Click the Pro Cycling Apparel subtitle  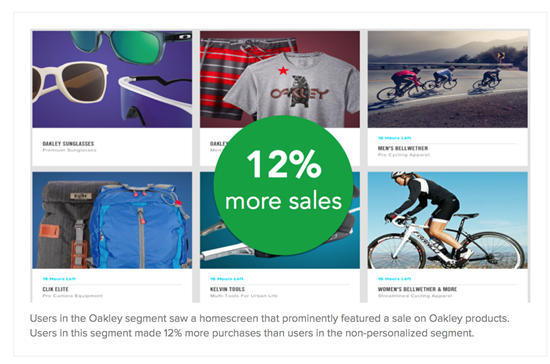pyautogui.click(x=404, y=155)
